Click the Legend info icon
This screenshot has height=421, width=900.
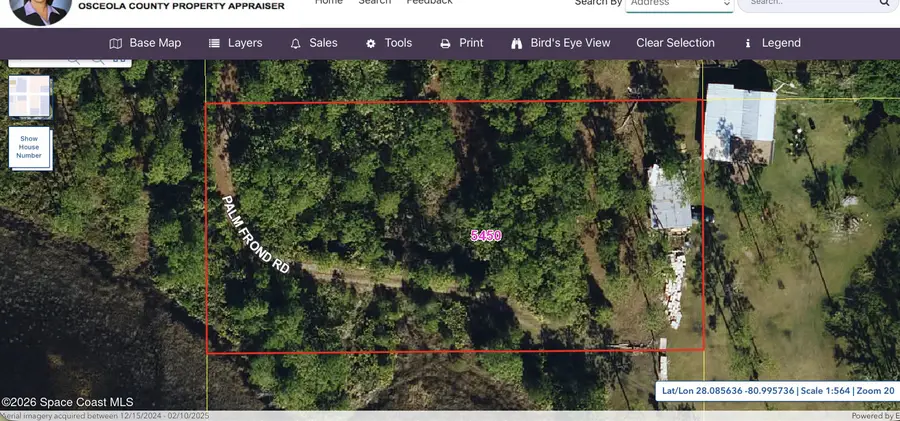pyautogui.click(x=748, y=44)
